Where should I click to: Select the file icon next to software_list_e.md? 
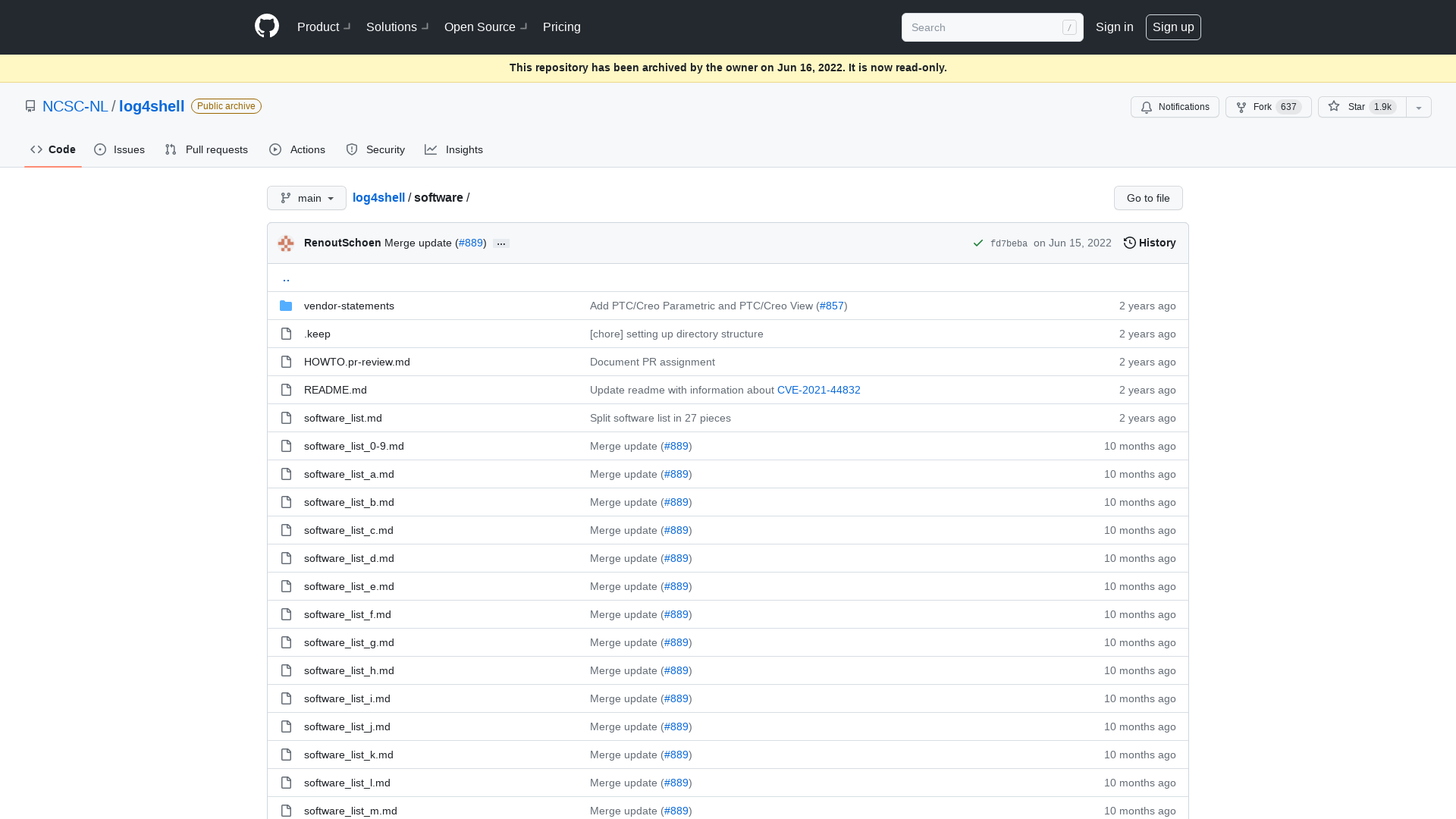click(x=286, y=586)
